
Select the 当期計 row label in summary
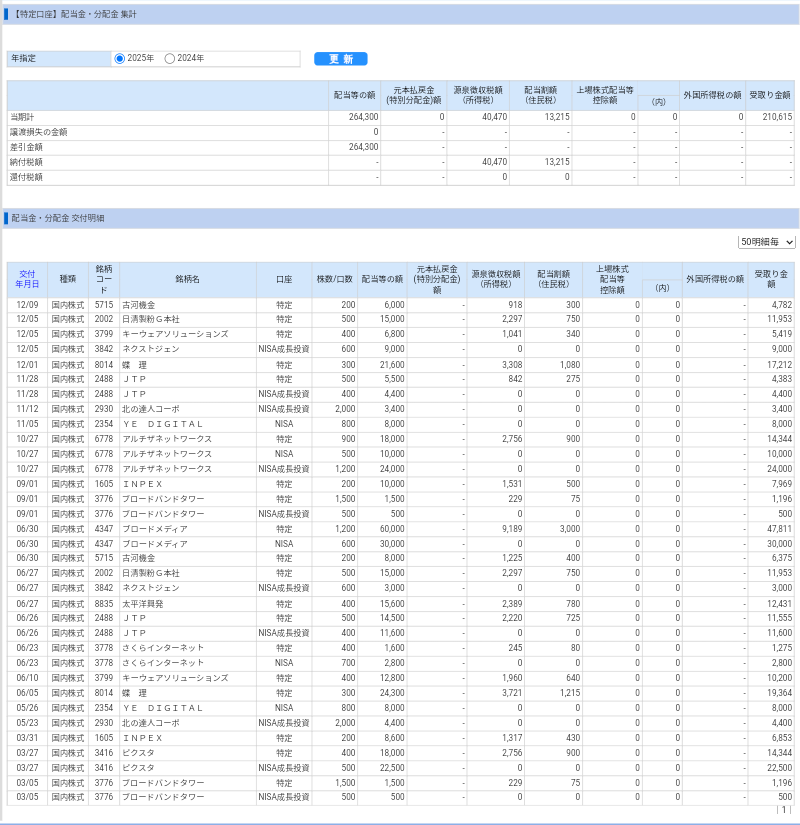pyautogui.click(x=23, y=117)
